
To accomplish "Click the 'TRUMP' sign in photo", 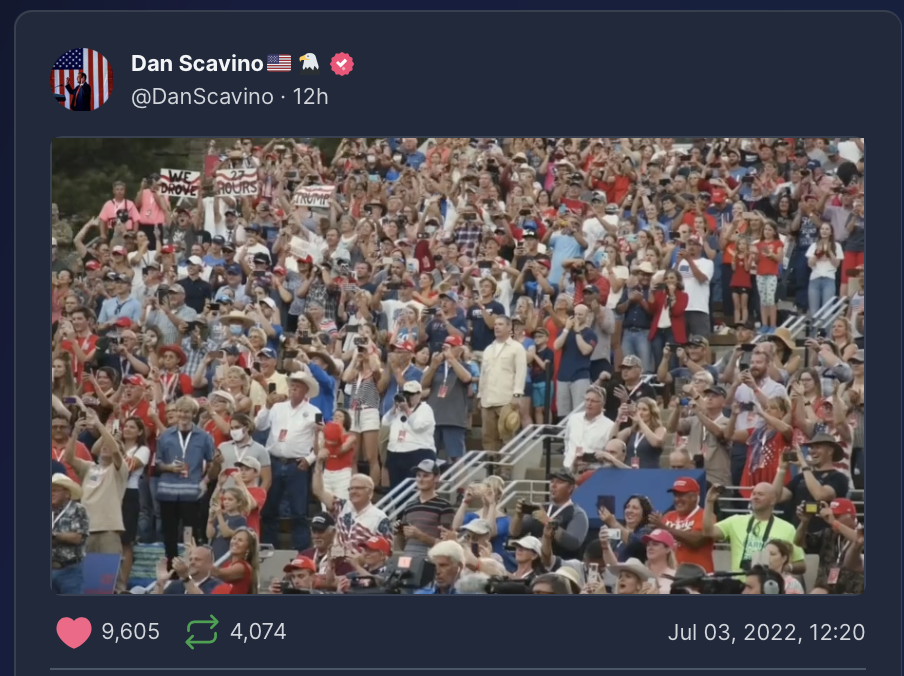I will pos(313,196).
